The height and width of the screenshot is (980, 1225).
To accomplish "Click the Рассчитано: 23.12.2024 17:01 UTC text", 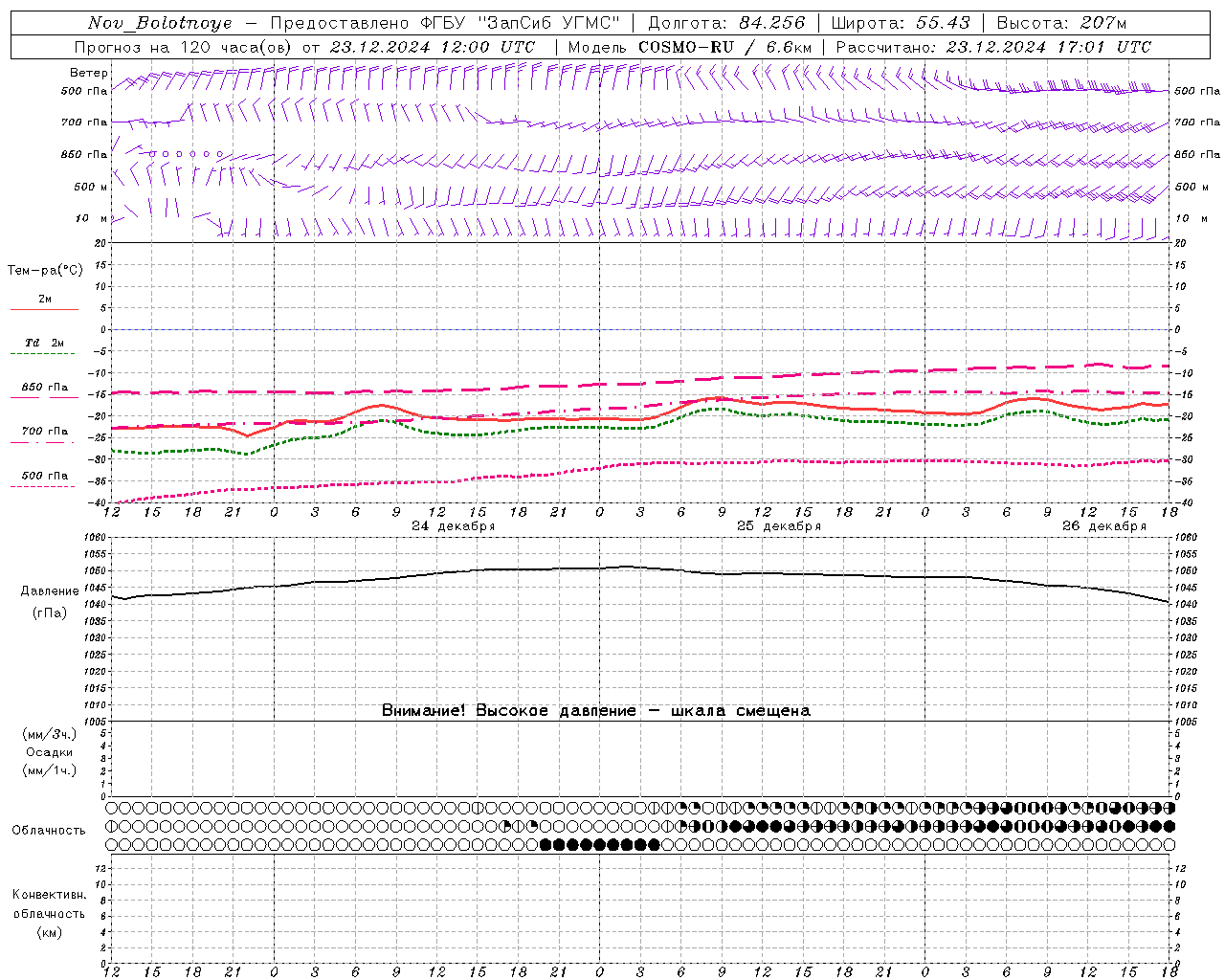I will [993, 47].
